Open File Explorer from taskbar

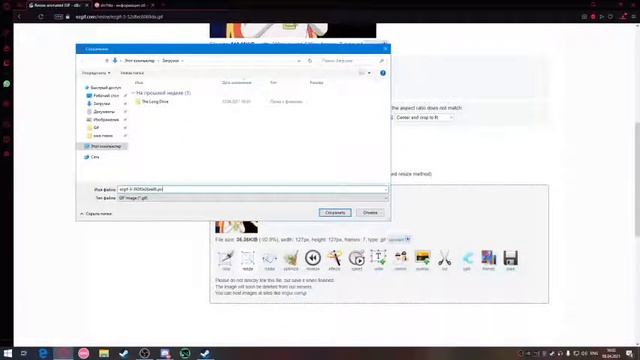tap(104, 353)
